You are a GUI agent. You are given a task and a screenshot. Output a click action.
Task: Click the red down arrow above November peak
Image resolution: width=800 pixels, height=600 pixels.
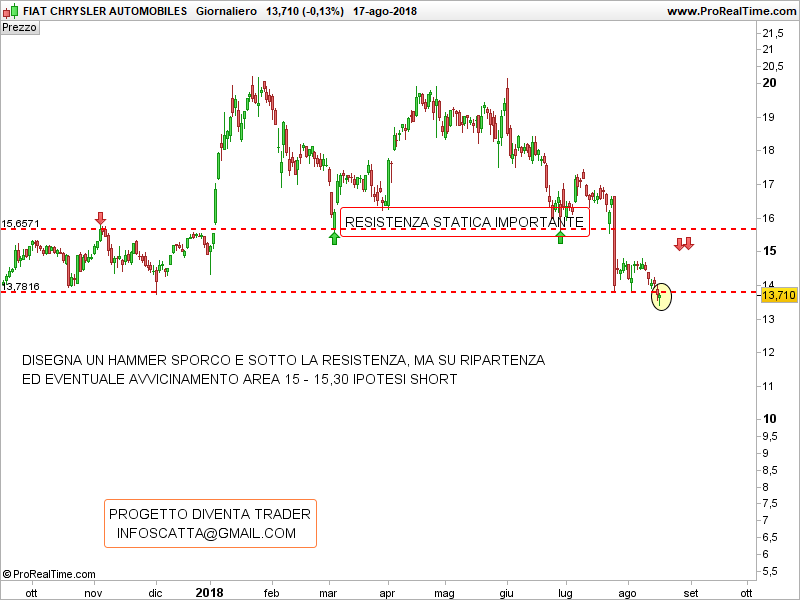[101, 218]
